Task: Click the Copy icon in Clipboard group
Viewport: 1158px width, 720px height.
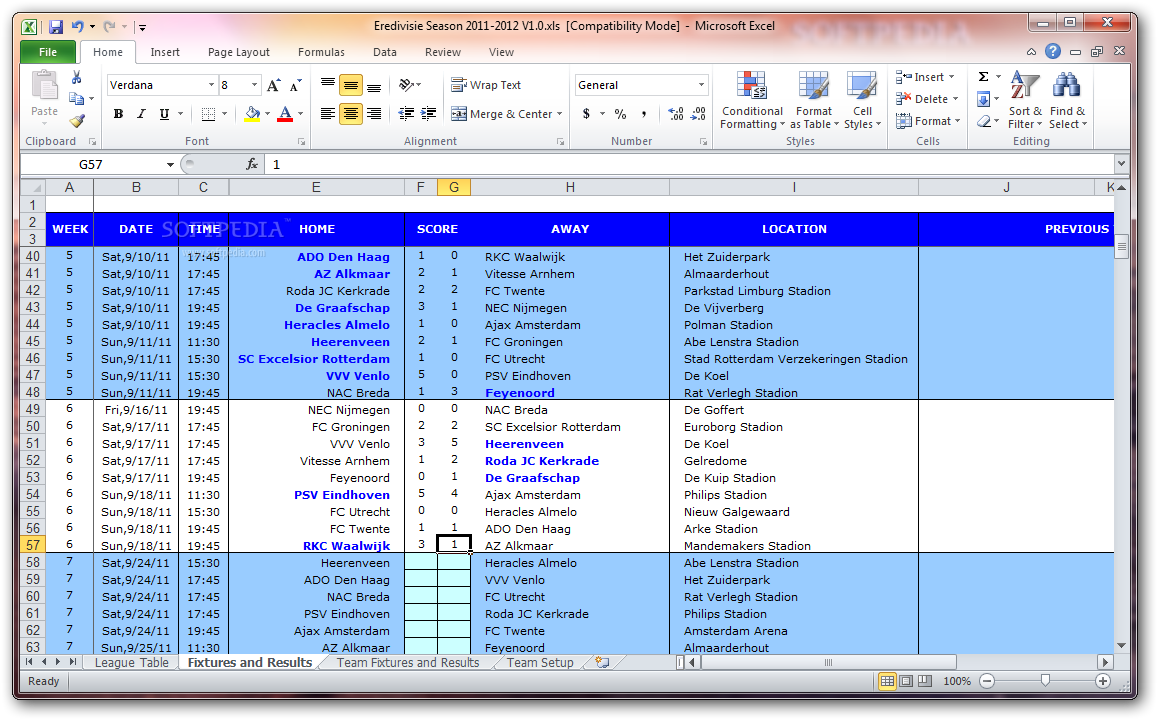Action: (x=76, y=98)
